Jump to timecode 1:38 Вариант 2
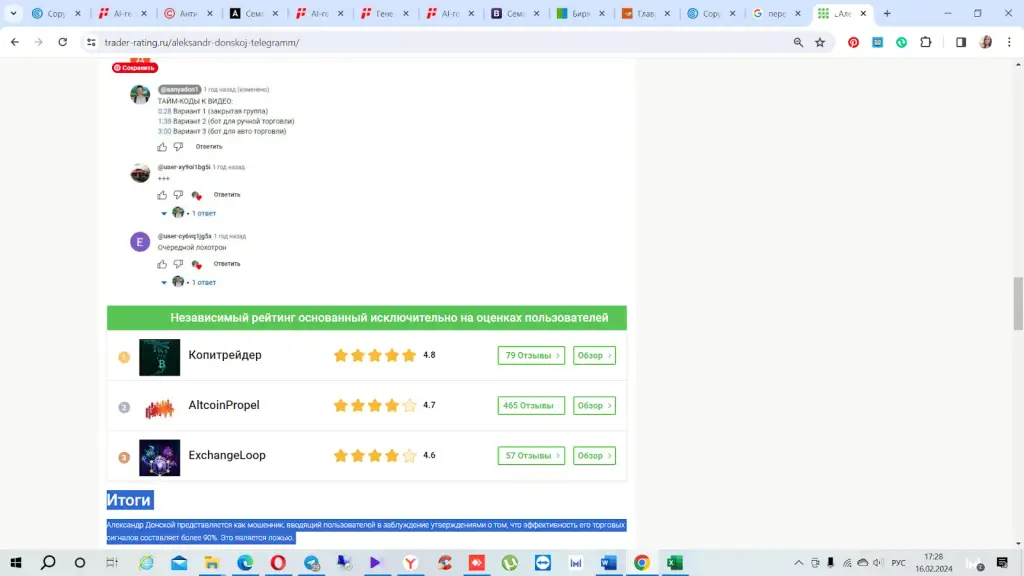Image resolution: width=1024 pixels, height=576 pixels. pyautogui.click(x=164, y=121)
